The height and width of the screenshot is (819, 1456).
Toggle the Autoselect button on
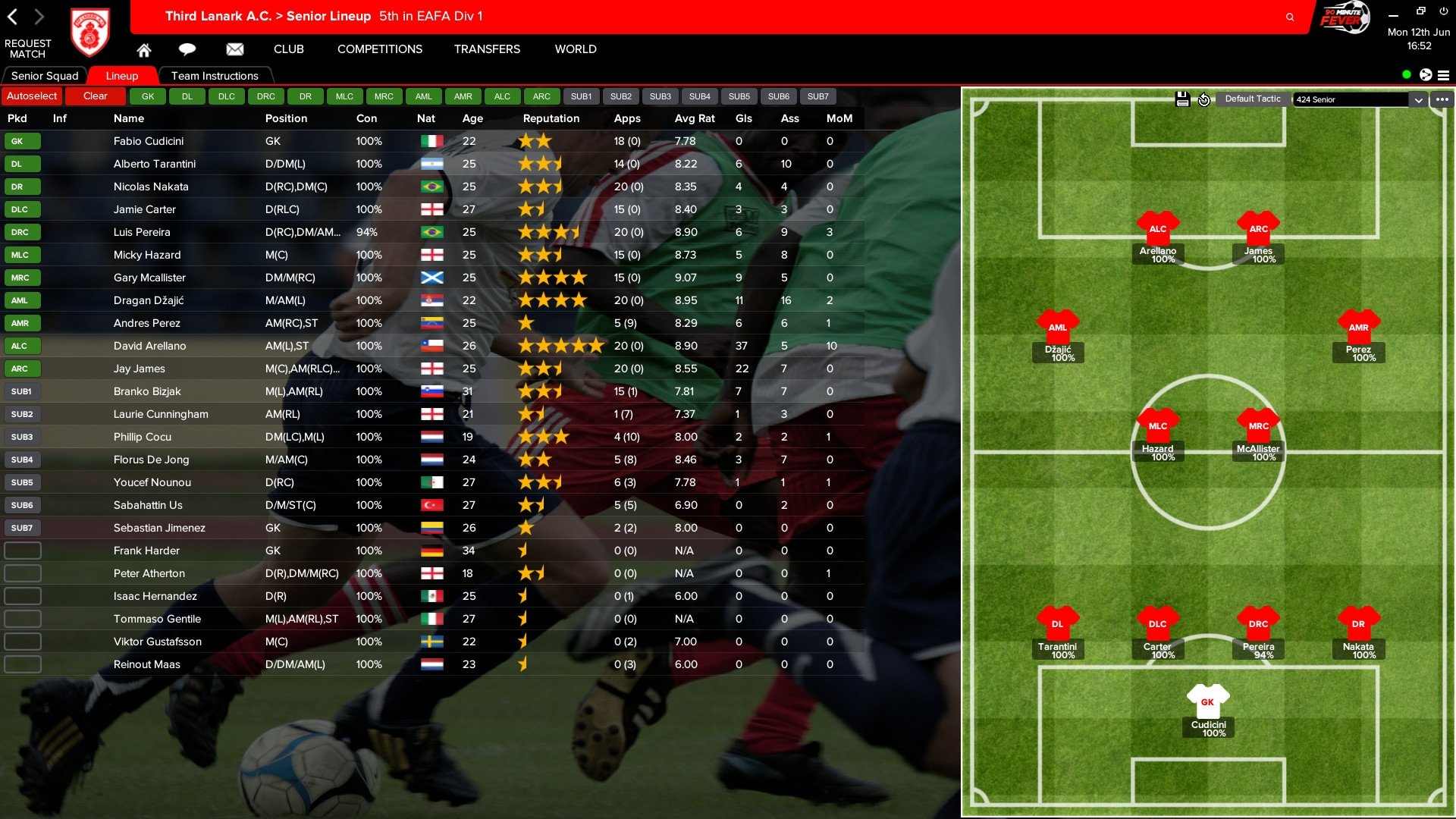[x=33, y=96]
